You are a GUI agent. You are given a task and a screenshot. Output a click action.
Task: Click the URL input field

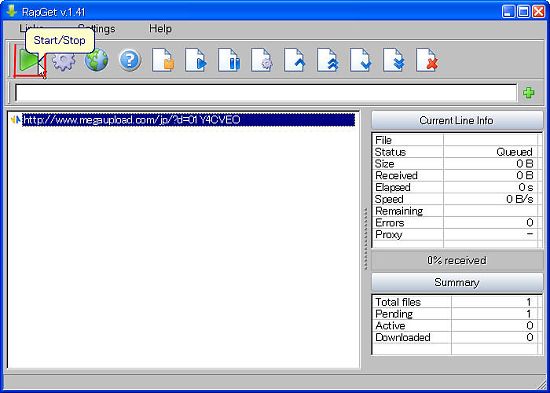pos(266,93)
